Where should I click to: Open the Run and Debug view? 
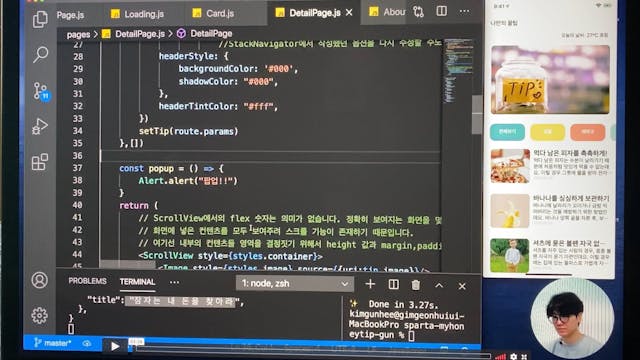pos(40,127)
